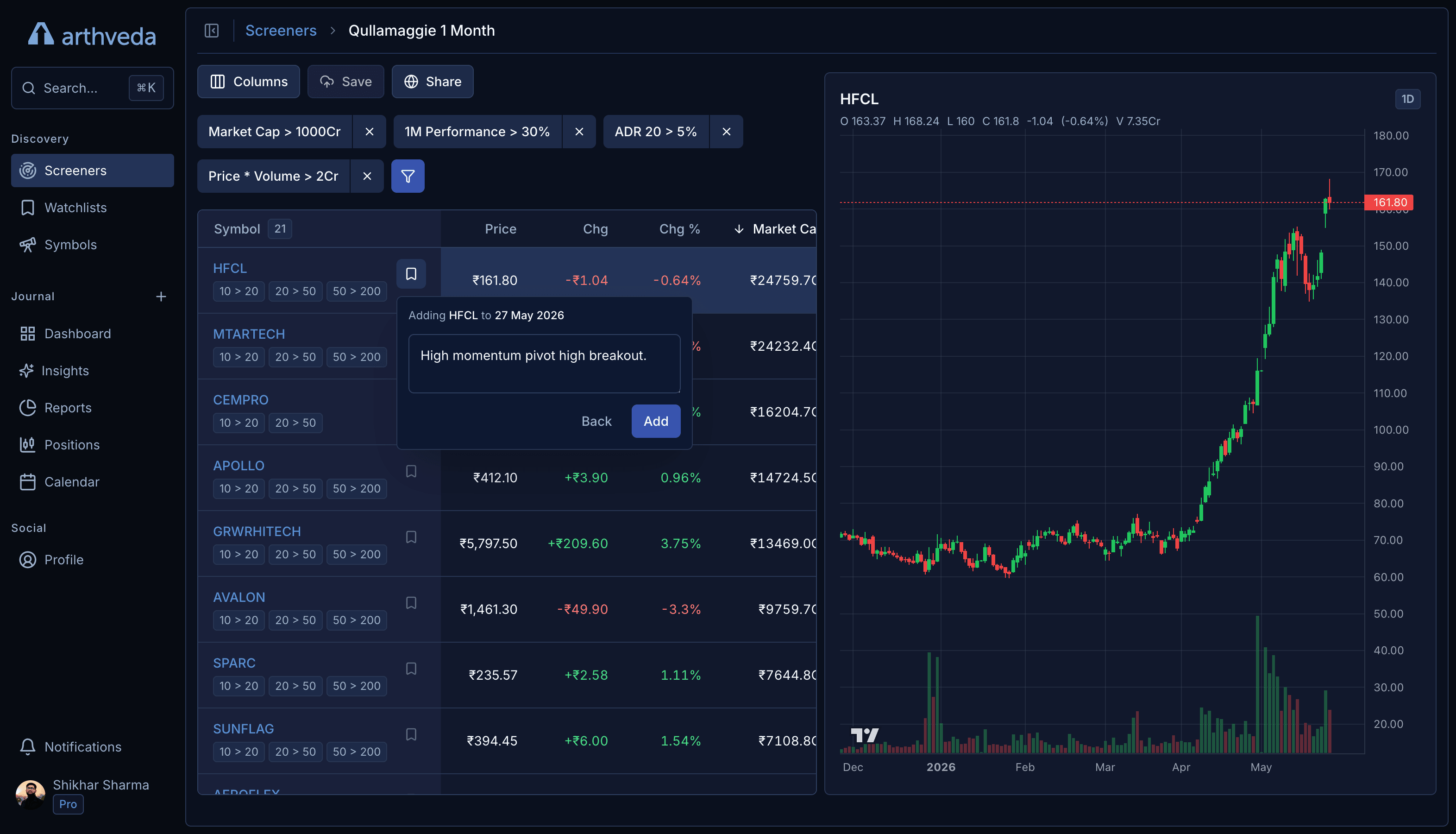This screenshot has width=1456, height=834.
Task: Open Screeners in the sidebar
Action: tap(92, 170)
